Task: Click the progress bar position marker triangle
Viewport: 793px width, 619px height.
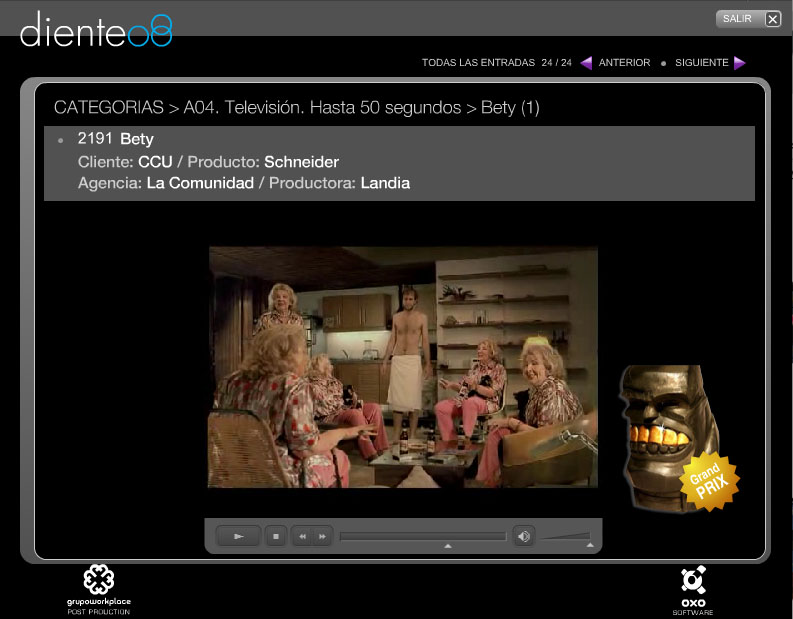Action: [x=448, y=546]
